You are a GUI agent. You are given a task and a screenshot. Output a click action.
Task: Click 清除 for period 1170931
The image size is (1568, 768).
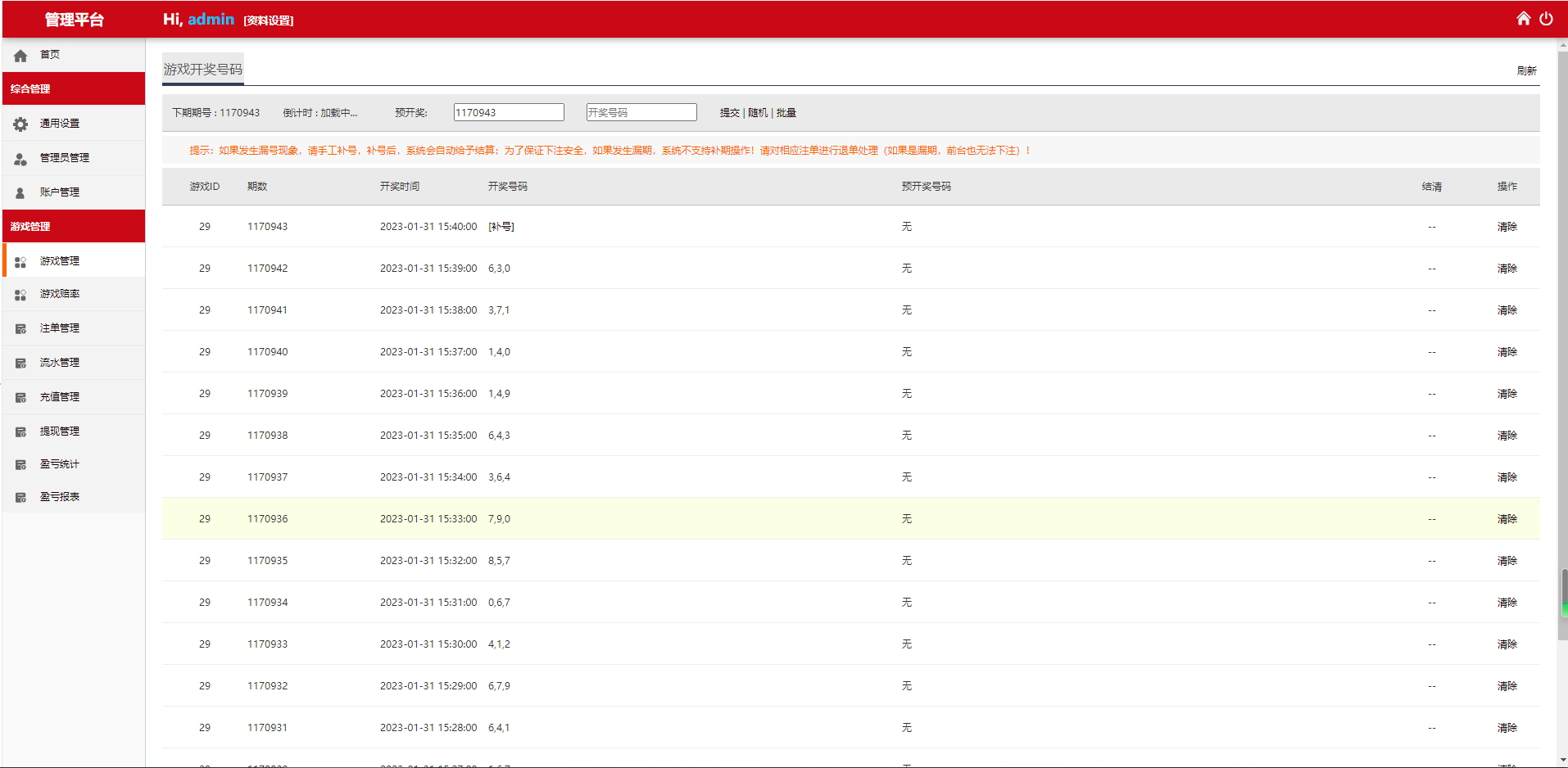(1507, 728)
